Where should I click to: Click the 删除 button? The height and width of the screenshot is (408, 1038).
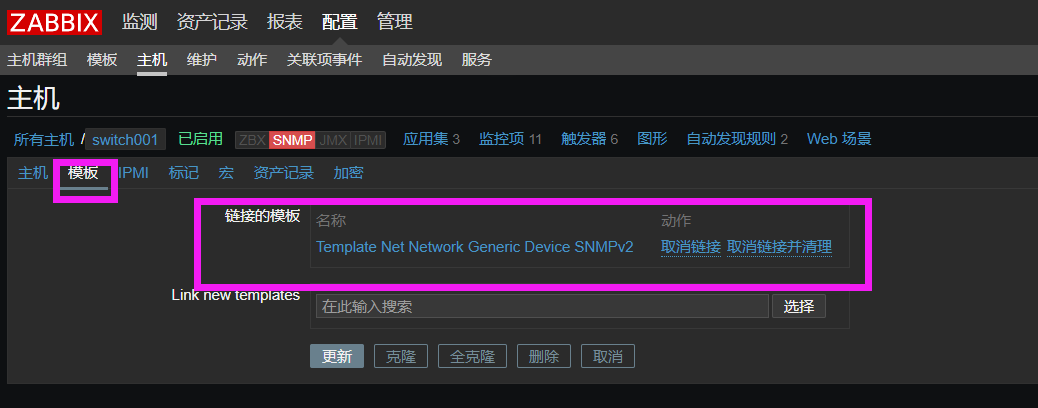pyautogui.click(x=543, y=356)
